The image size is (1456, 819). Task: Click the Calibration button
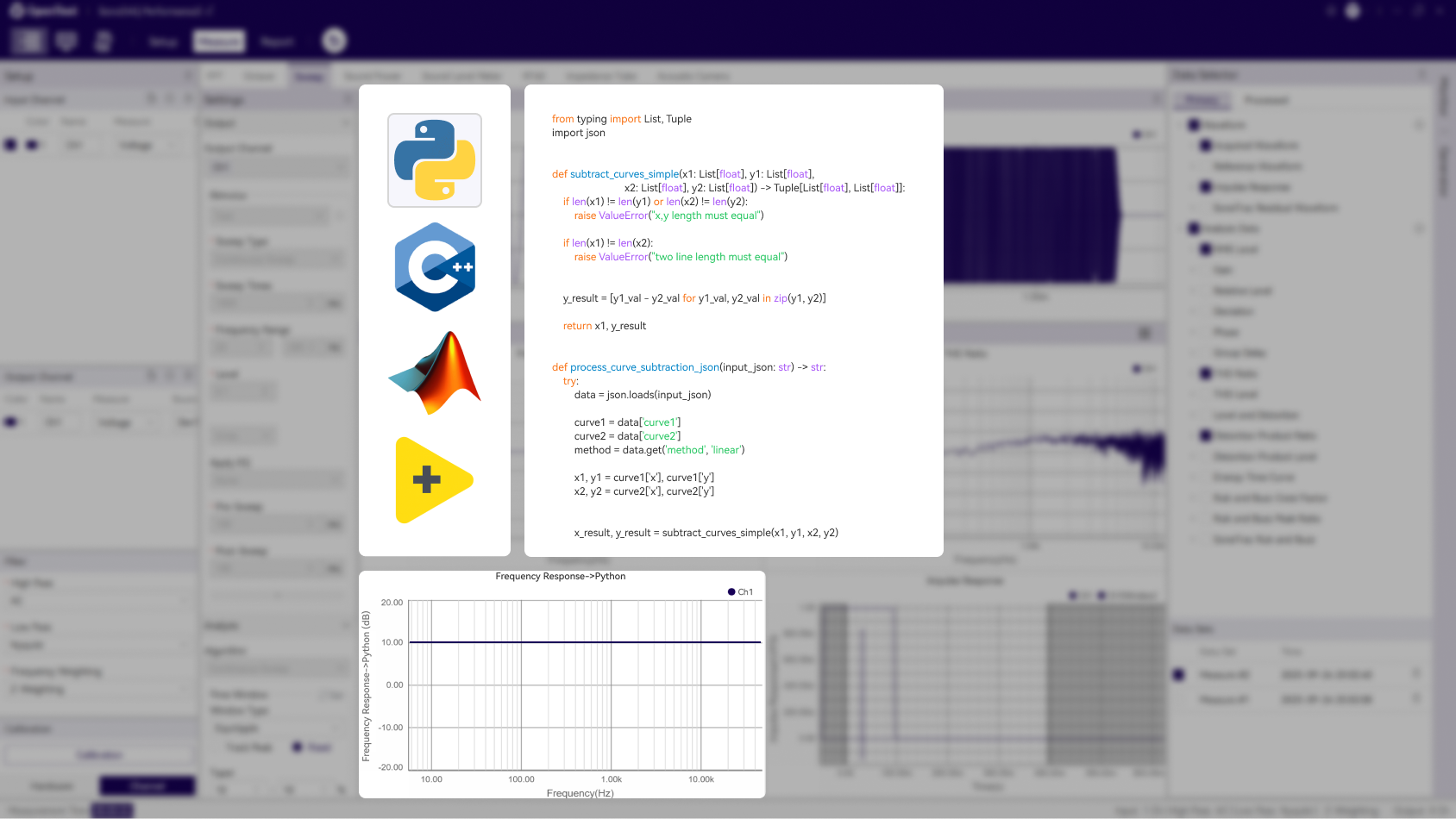coord(99,755)
